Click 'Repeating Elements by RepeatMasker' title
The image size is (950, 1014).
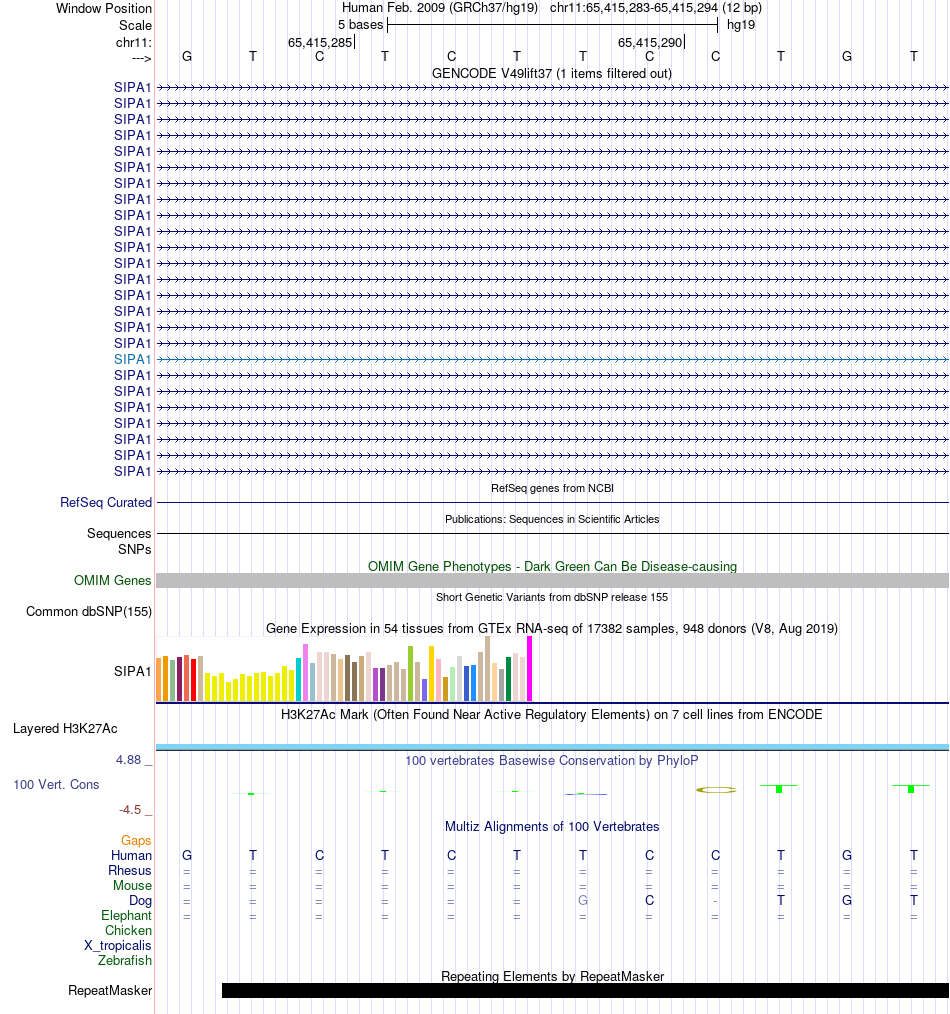coord(552,976)
